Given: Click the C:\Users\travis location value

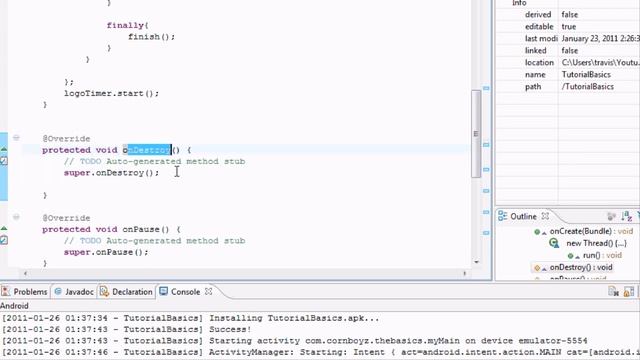Looking at the screenshot, I should click(600, 62).
